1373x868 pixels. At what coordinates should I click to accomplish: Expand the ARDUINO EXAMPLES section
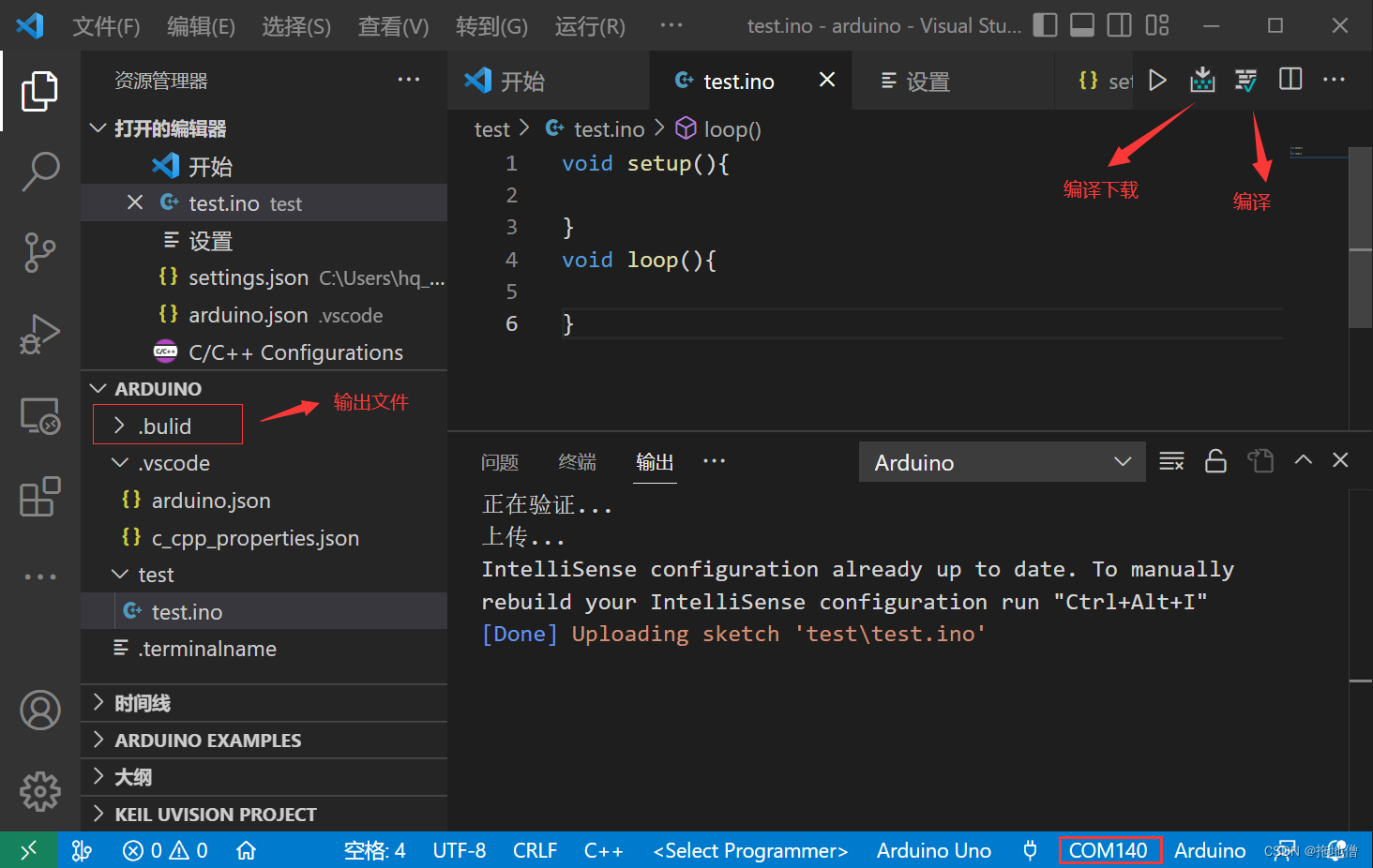[98, 740]
